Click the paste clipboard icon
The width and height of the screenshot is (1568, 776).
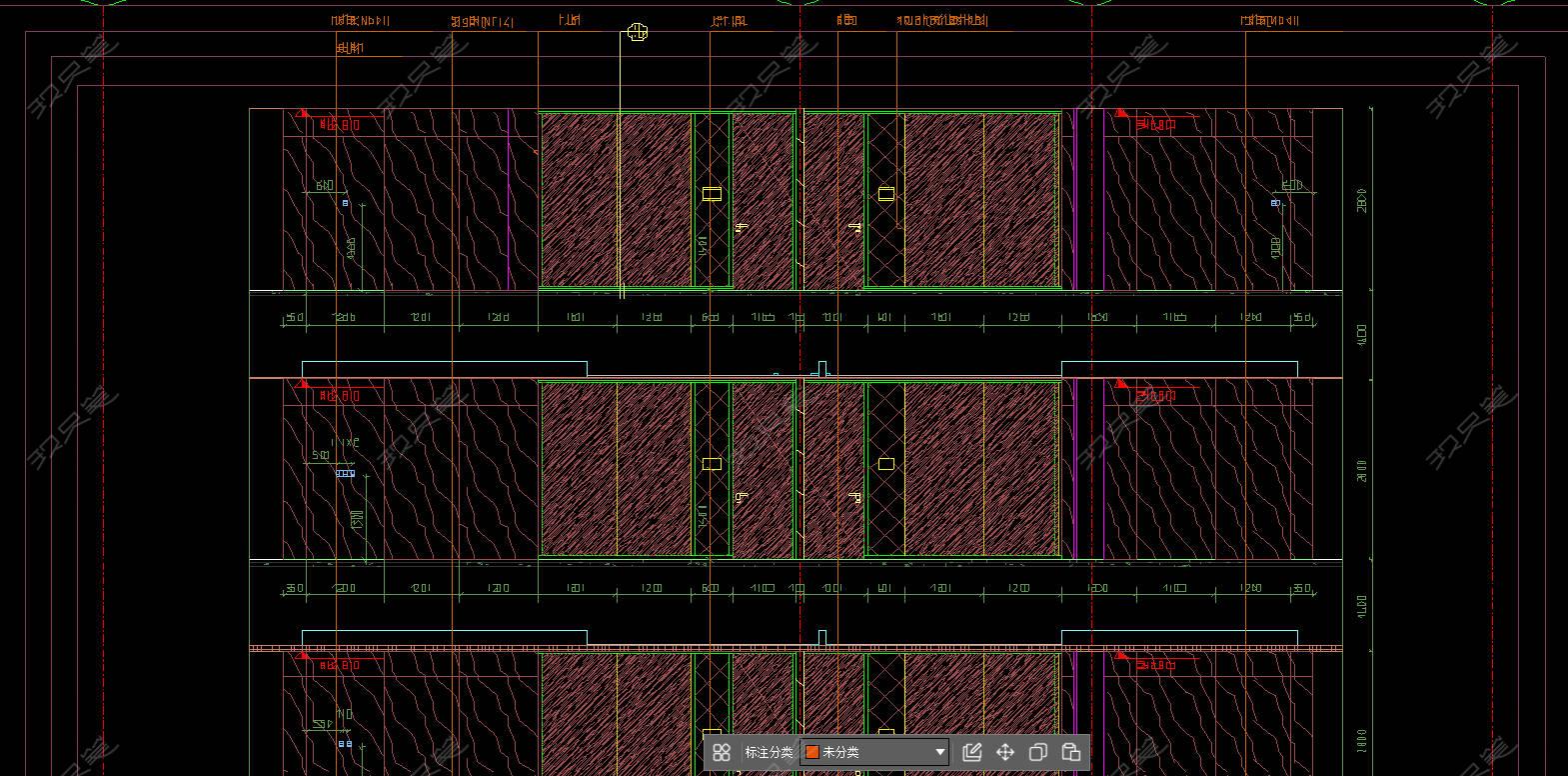[1070, 752]
